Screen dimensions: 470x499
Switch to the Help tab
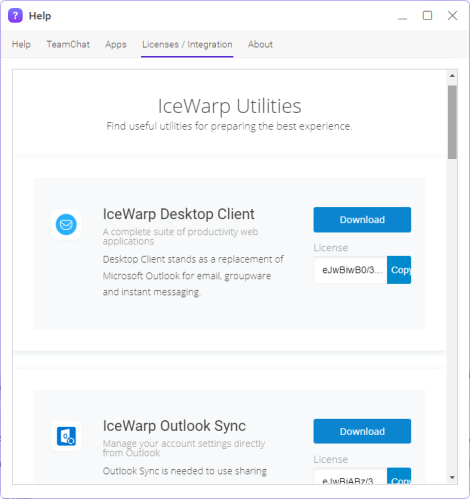click(21, 44)
